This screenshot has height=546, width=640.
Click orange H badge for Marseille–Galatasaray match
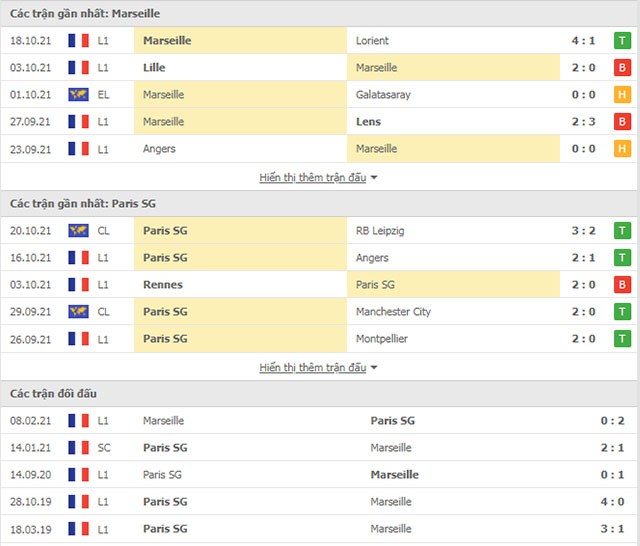(622, 95)
